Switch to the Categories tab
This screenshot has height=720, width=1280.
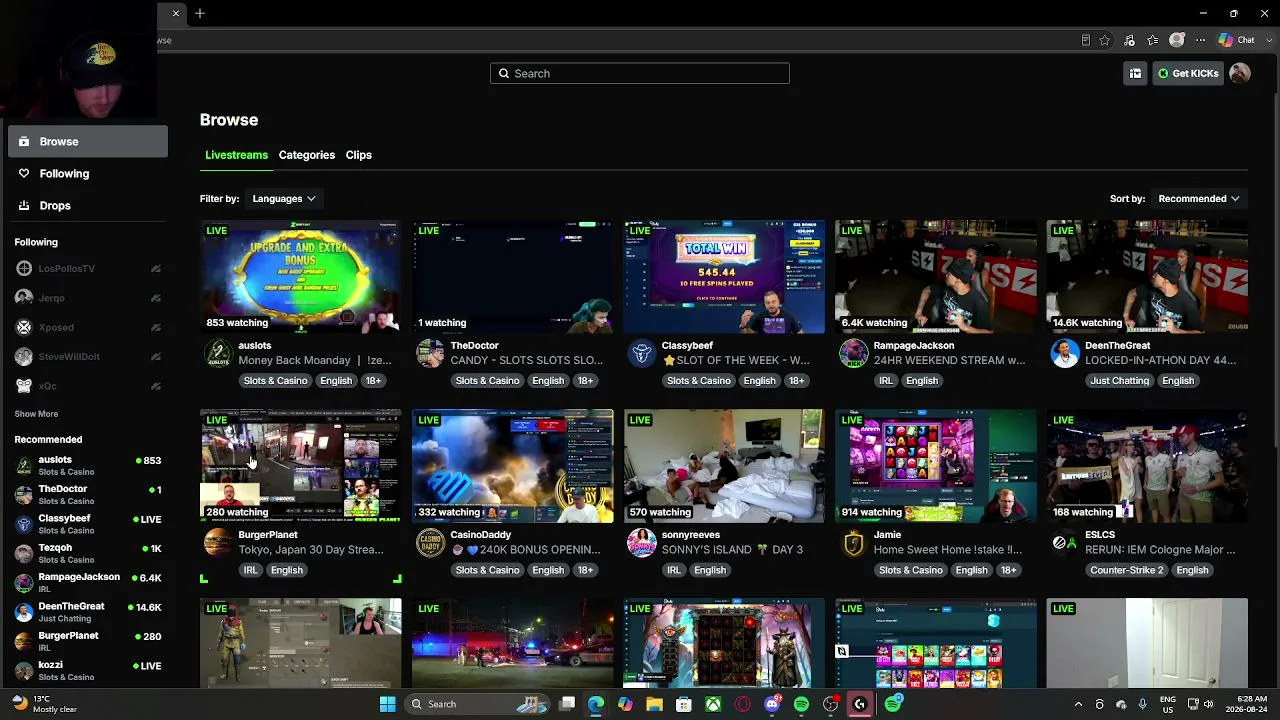pos(307,155)
